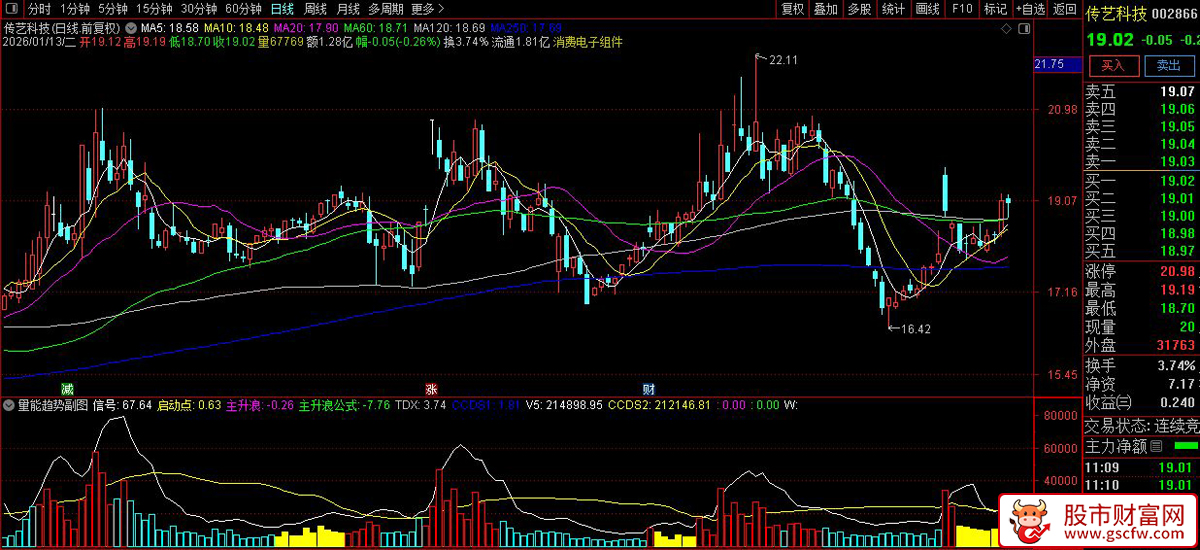Click the 财 marker on chart bottom
The image size is (1200, 550).
click(649, 388)
